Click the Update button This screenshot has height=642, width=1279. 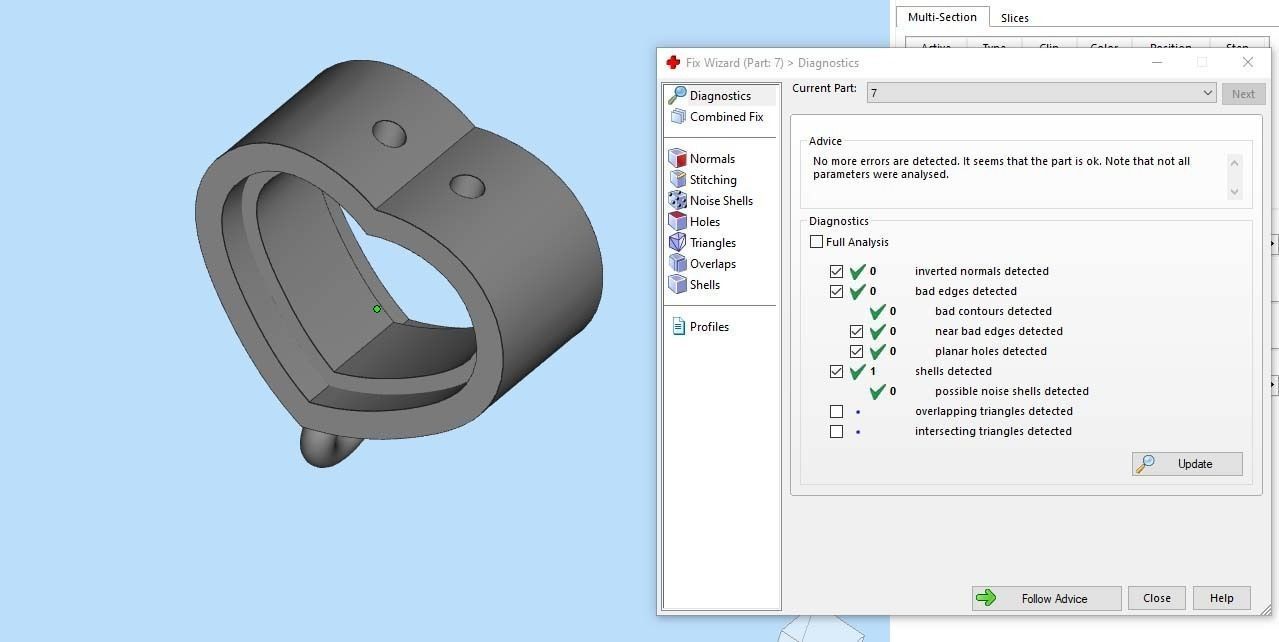pos(1187,464)
